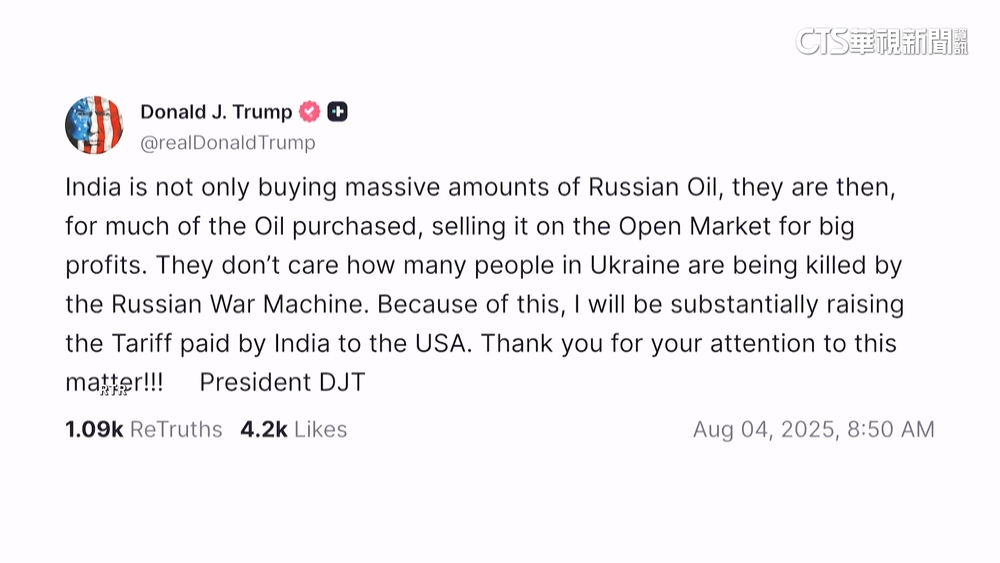The height and width of the screenshot is (563, 1000).
Task: Click the "President DJT" signature text
Action: click(282, 382)
